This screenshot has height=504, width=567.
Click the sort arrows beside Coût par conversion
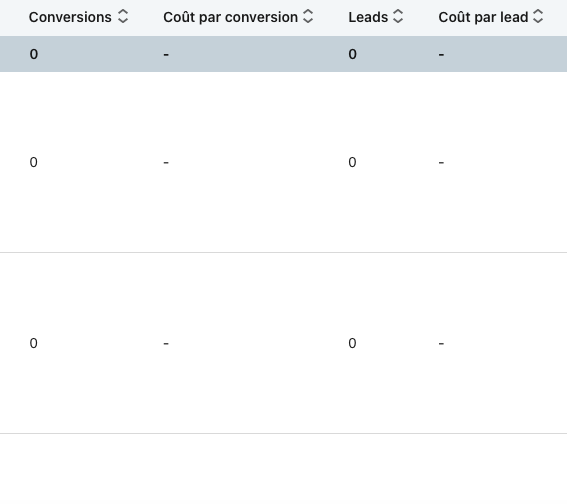[308, 17]
